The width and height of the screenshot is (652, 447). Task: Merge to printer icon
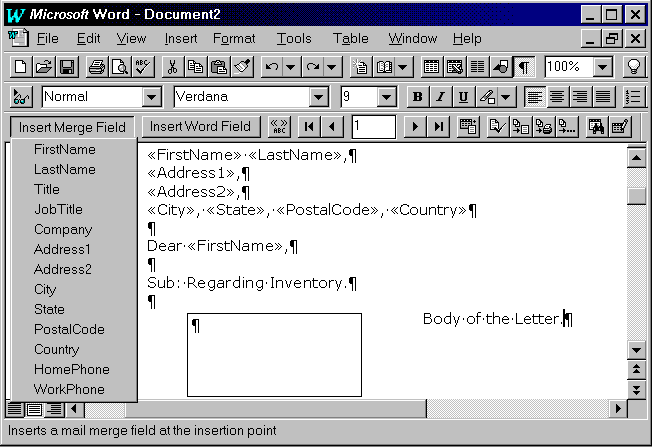click(x=544, y=126)
